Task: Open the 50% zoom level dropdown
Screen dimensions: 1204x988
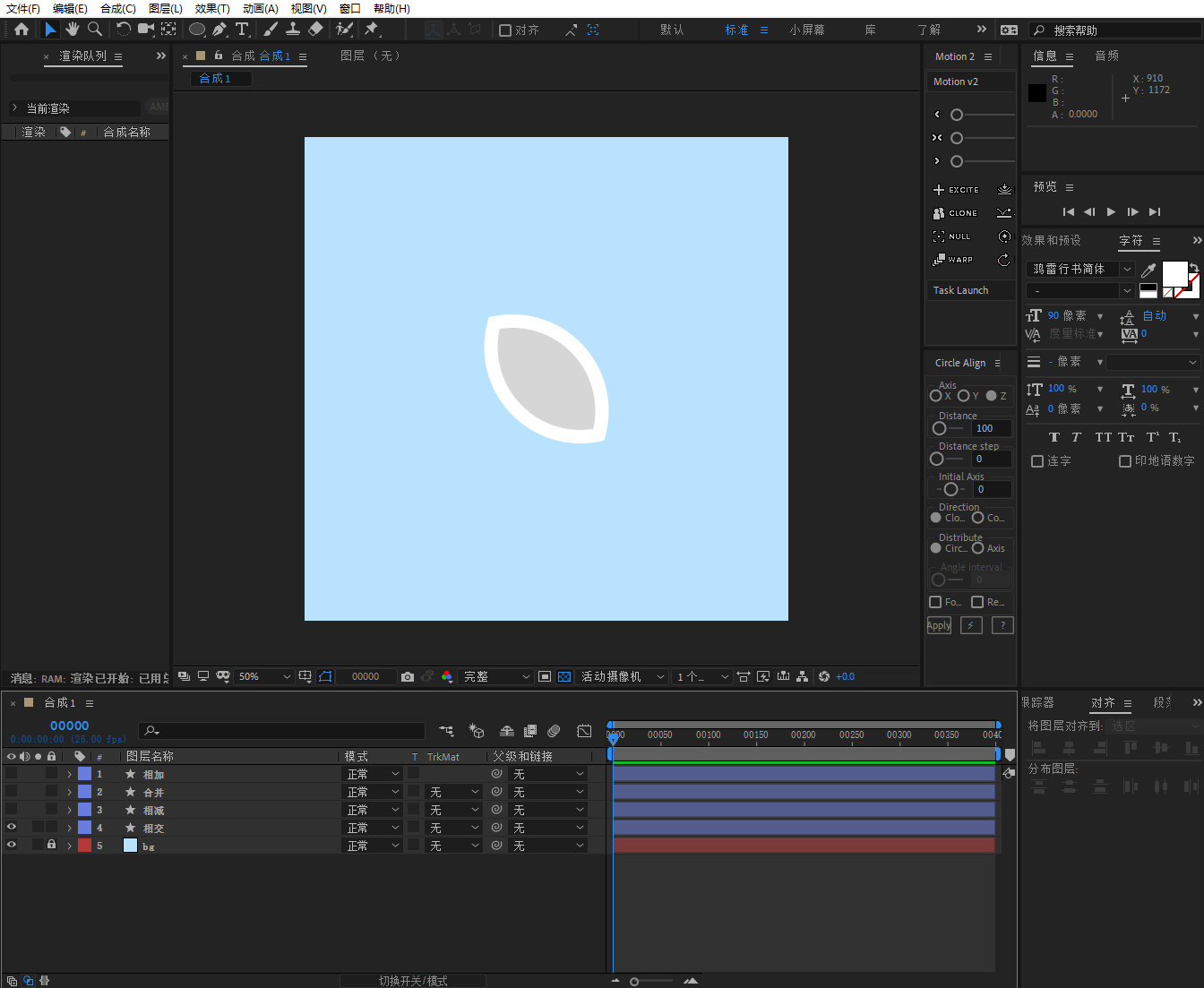Action: pos(264,677)
